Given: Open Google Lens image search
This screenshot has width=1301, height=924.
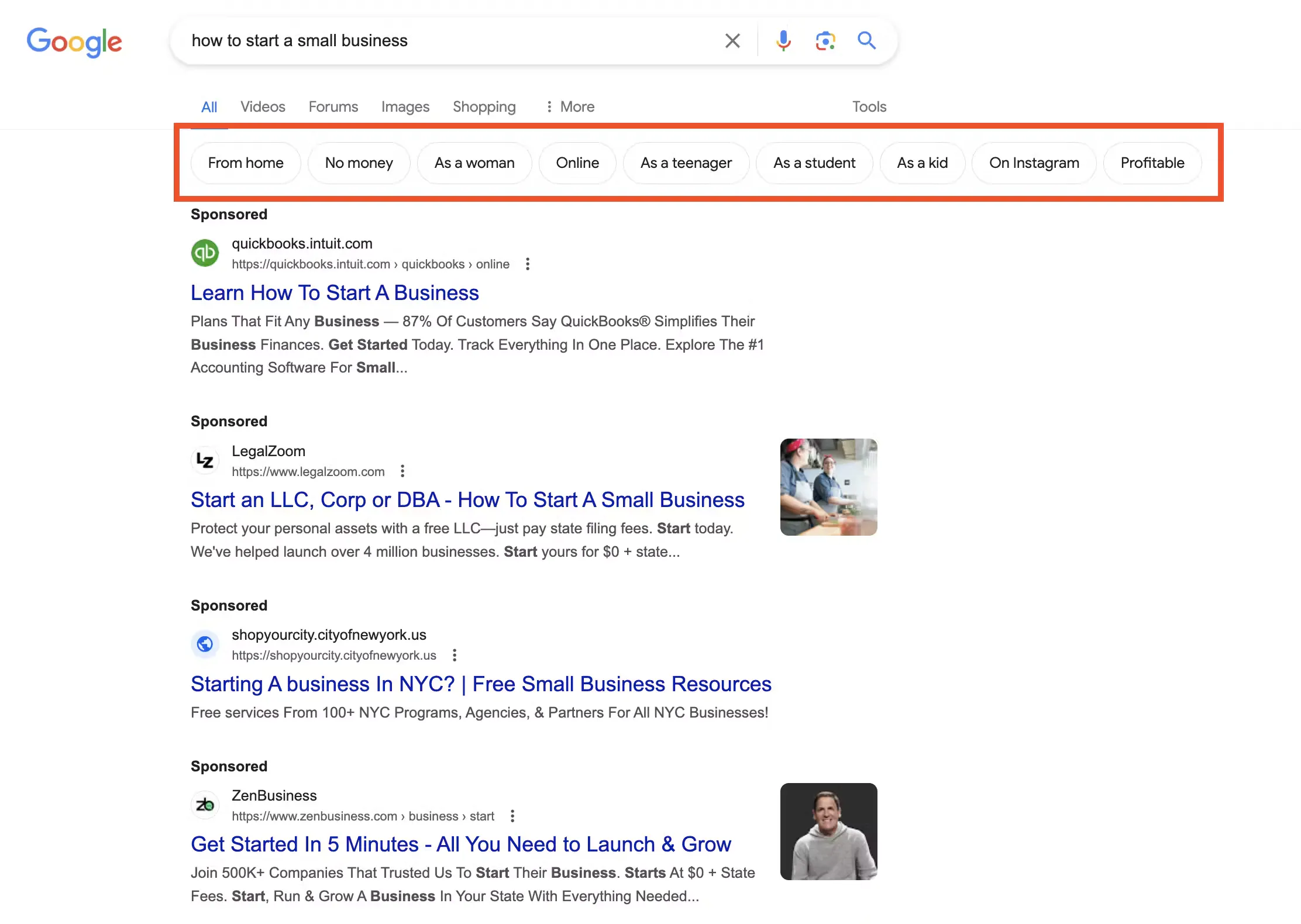Looking at the screenshot, I should coord(825,41).
